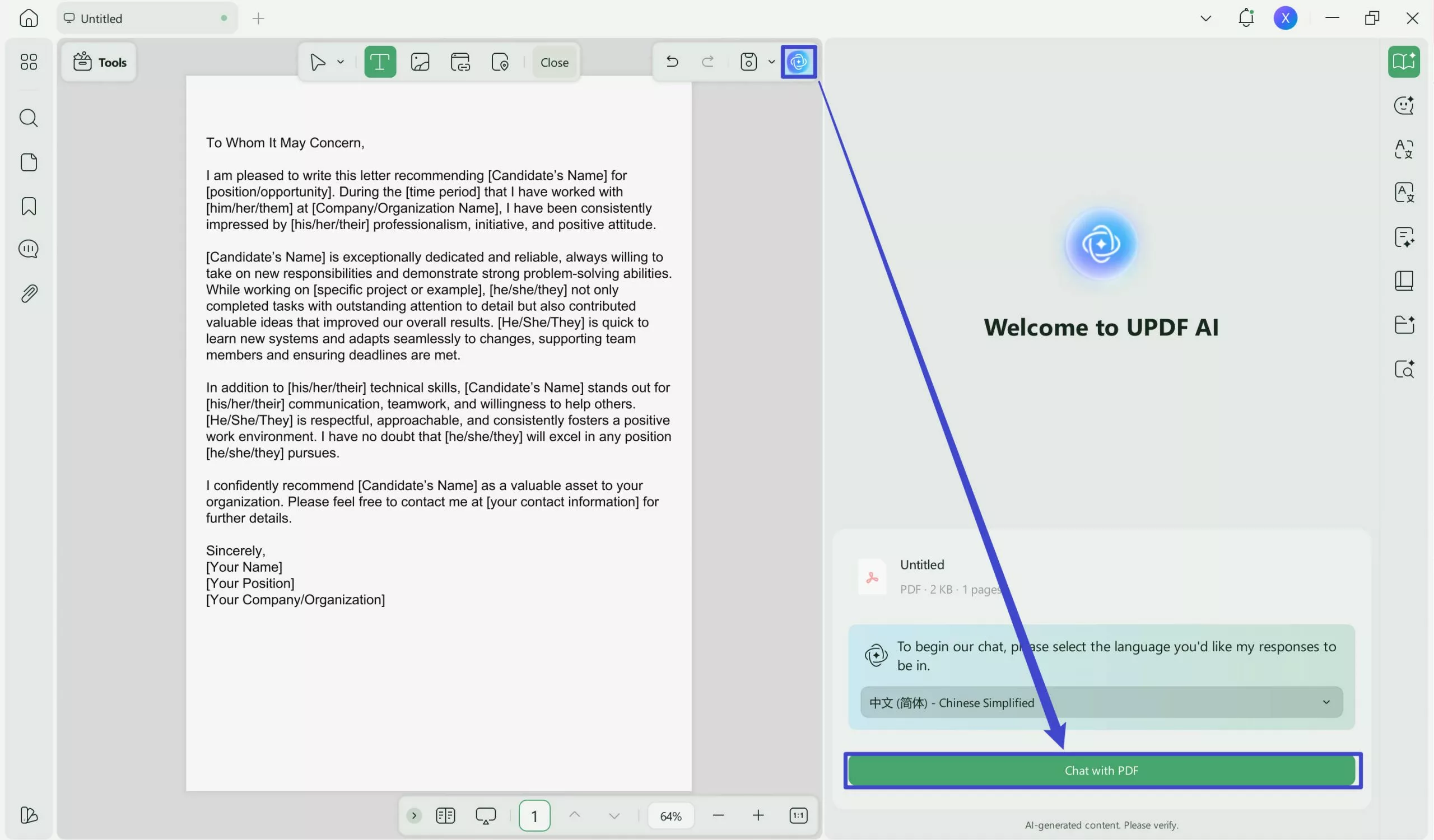This screenshot has height=840, width=1434.
Task: Open UPDF AI from the toolbar
Action: (x=799, y=62)
